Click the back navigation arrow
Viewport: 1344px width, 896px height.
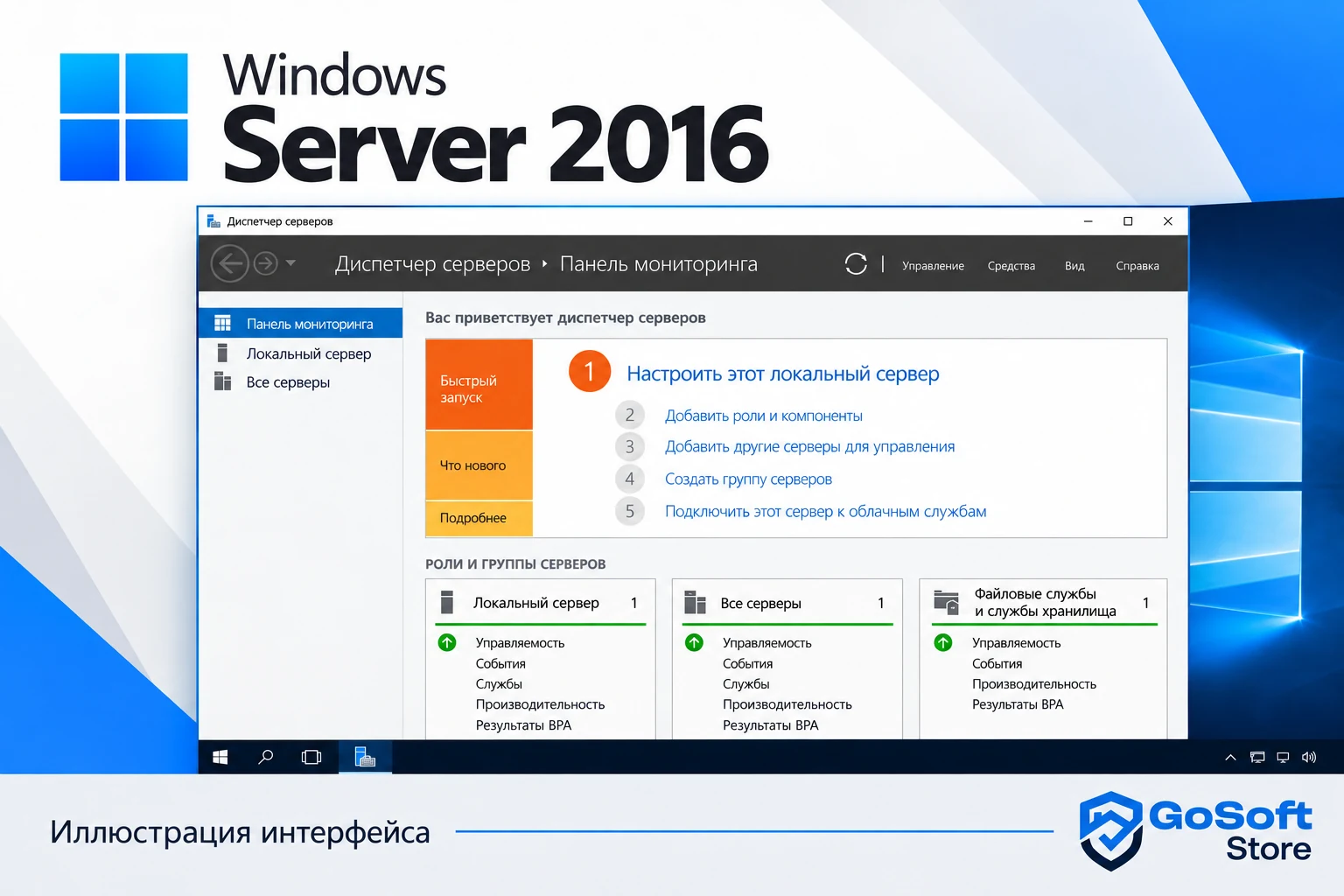(229, 262)
